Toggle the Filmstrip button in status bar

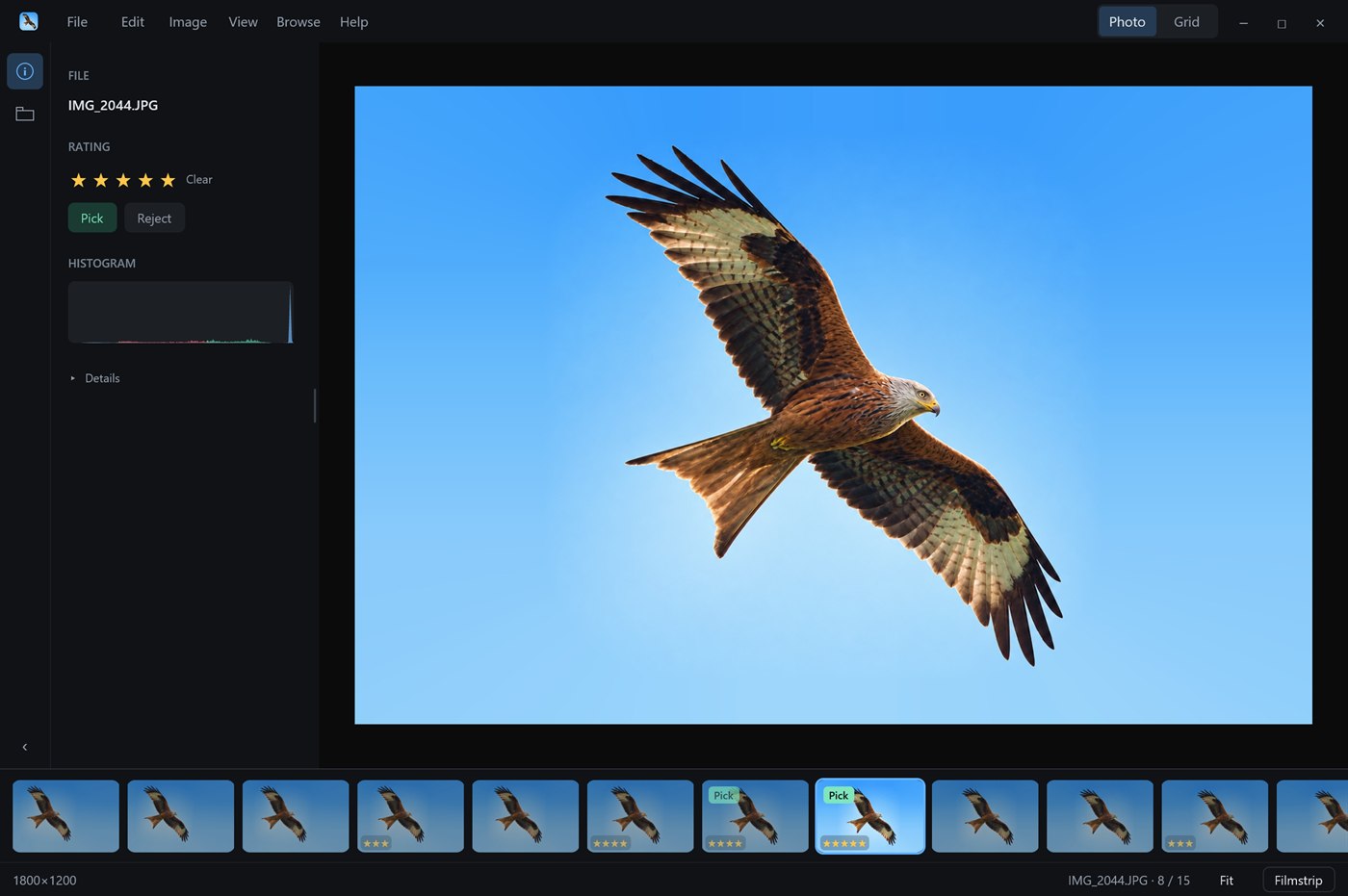[x=1298, y=881]
